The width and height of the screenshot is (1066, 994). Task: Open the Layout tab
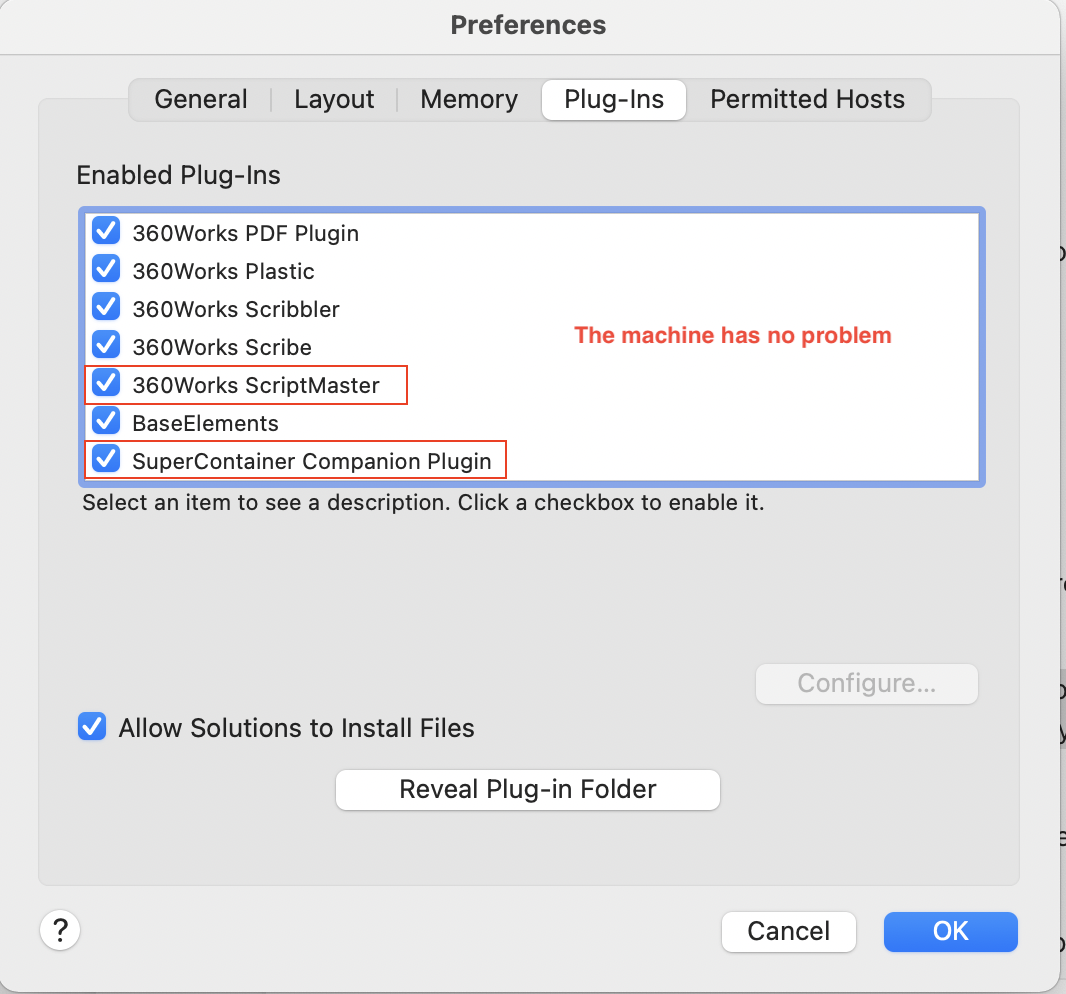pyautogui.click(x=334, y=100)
